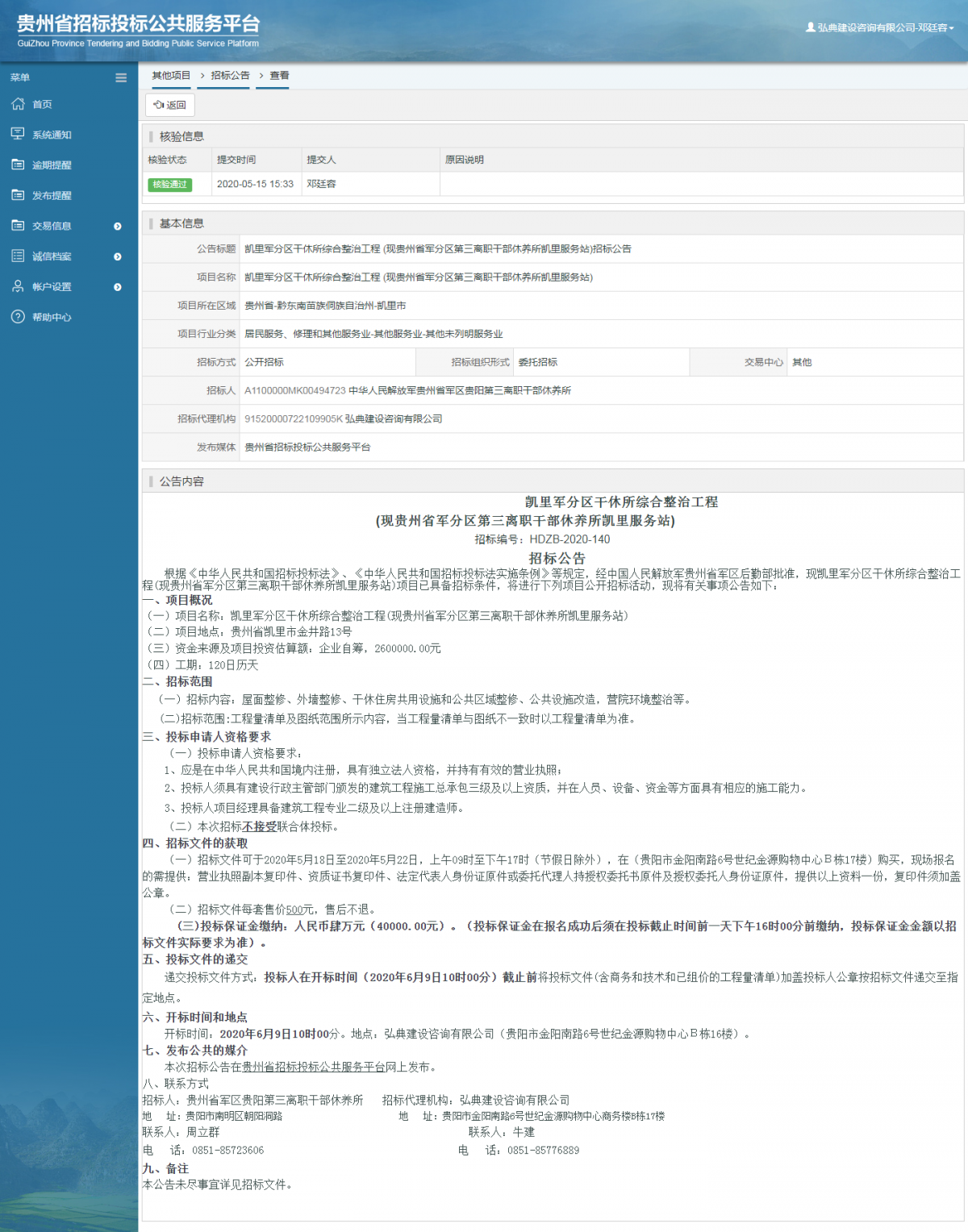This screenshot has height=1232, width=968.
Task: Expand the 帐户设置 submenu arrow
Action: pyautogui.click(x=118, y=287)
